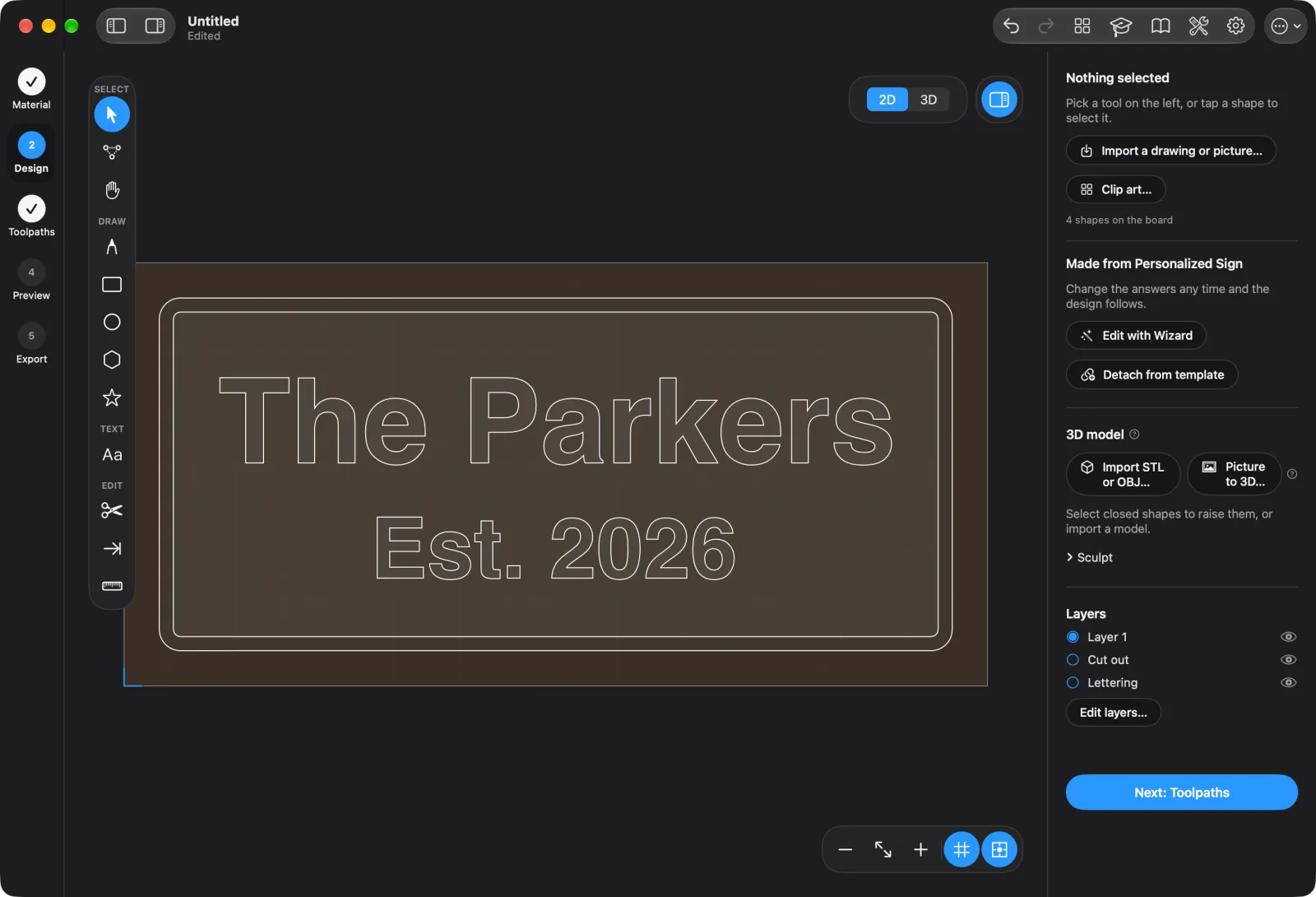Image resolution: width=1316 pixels, height=897 pixels.
Task: Redo the undone action
Action: tap(1046, 26)
